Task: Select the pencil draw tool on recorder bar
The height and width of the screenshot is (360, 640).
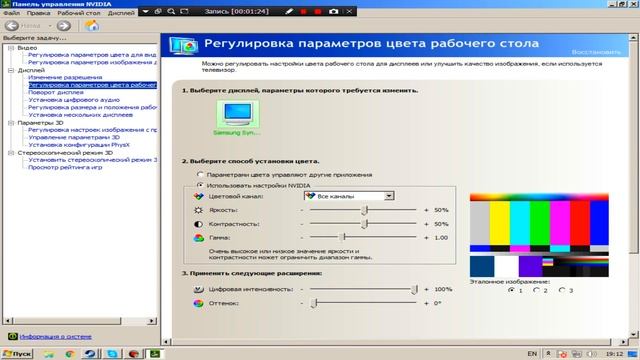Action: (289, 11)
